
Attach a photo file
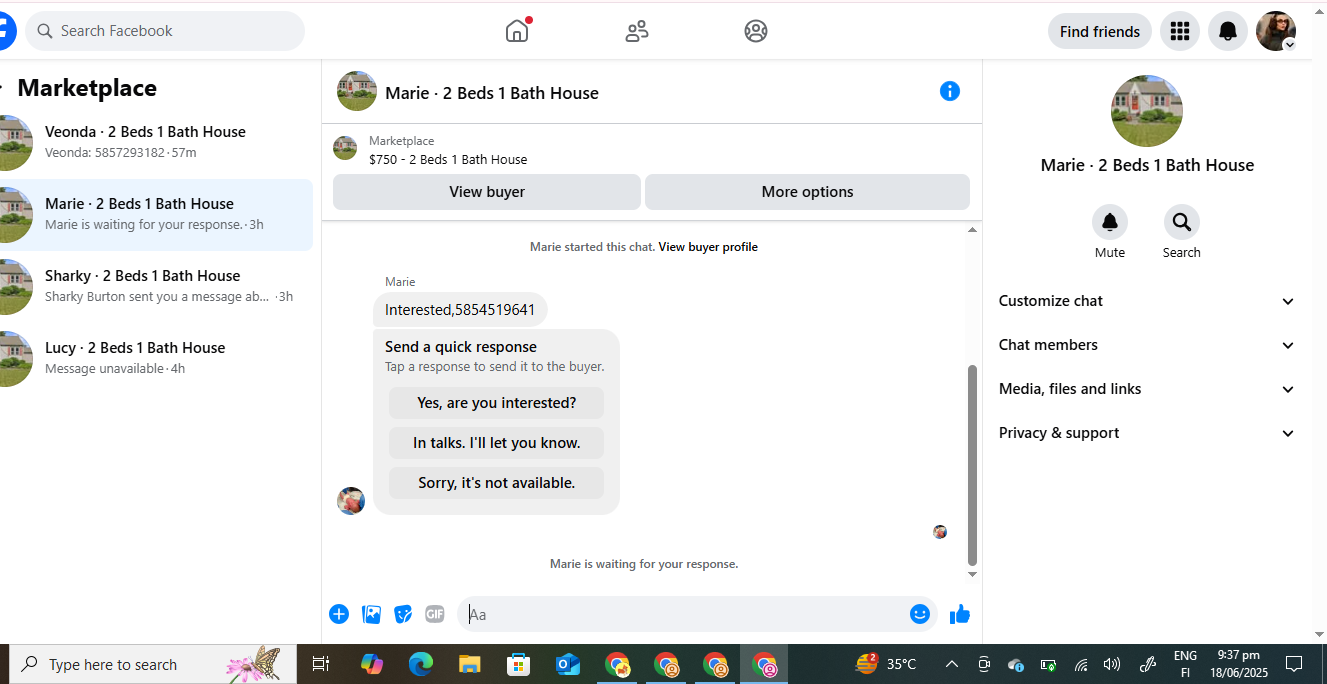(371, 614)
